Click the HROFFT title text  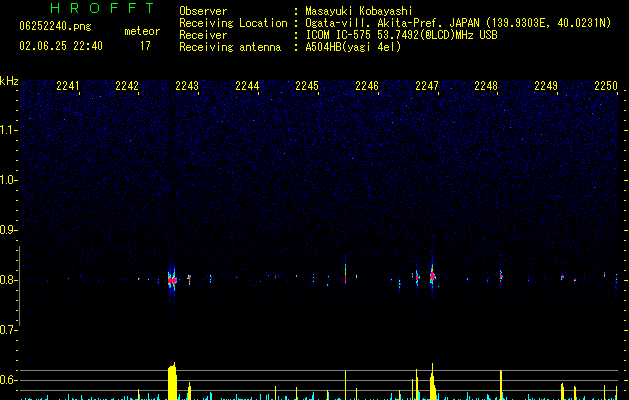tap(103, 8)
